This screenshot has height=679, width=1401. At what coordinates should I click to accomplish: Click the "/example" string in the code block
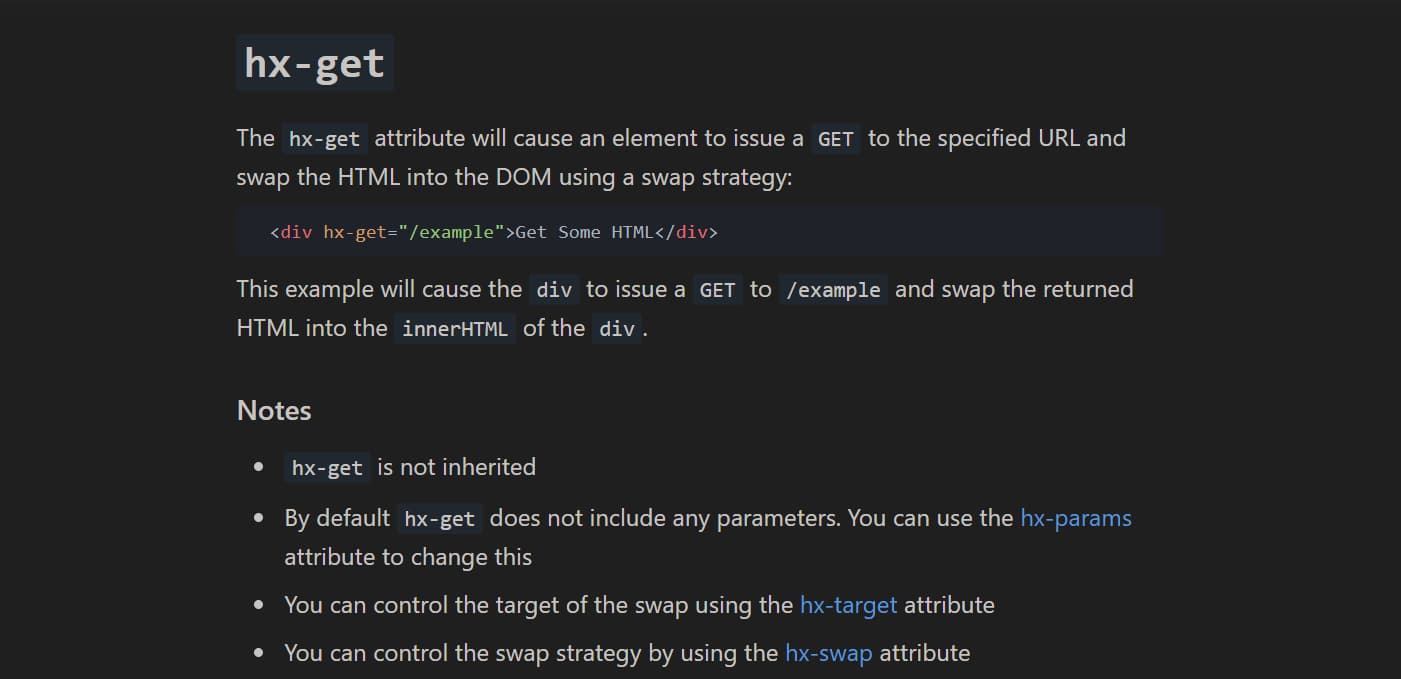pos(452,232)
